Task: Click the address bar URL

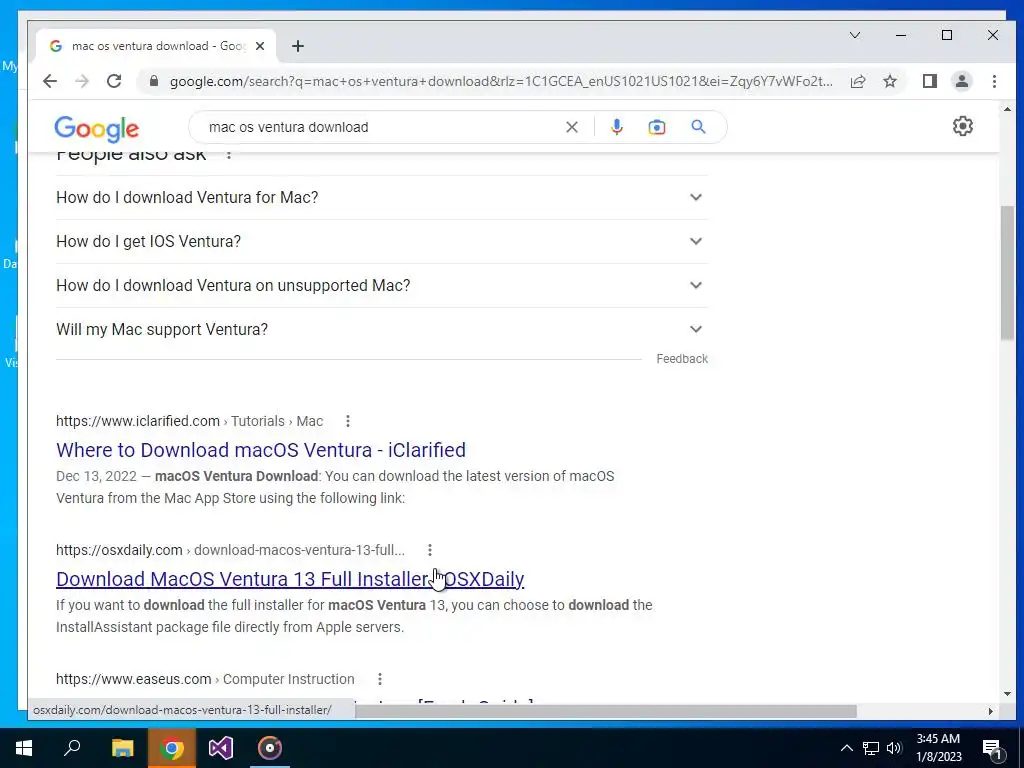Action: 501,81
